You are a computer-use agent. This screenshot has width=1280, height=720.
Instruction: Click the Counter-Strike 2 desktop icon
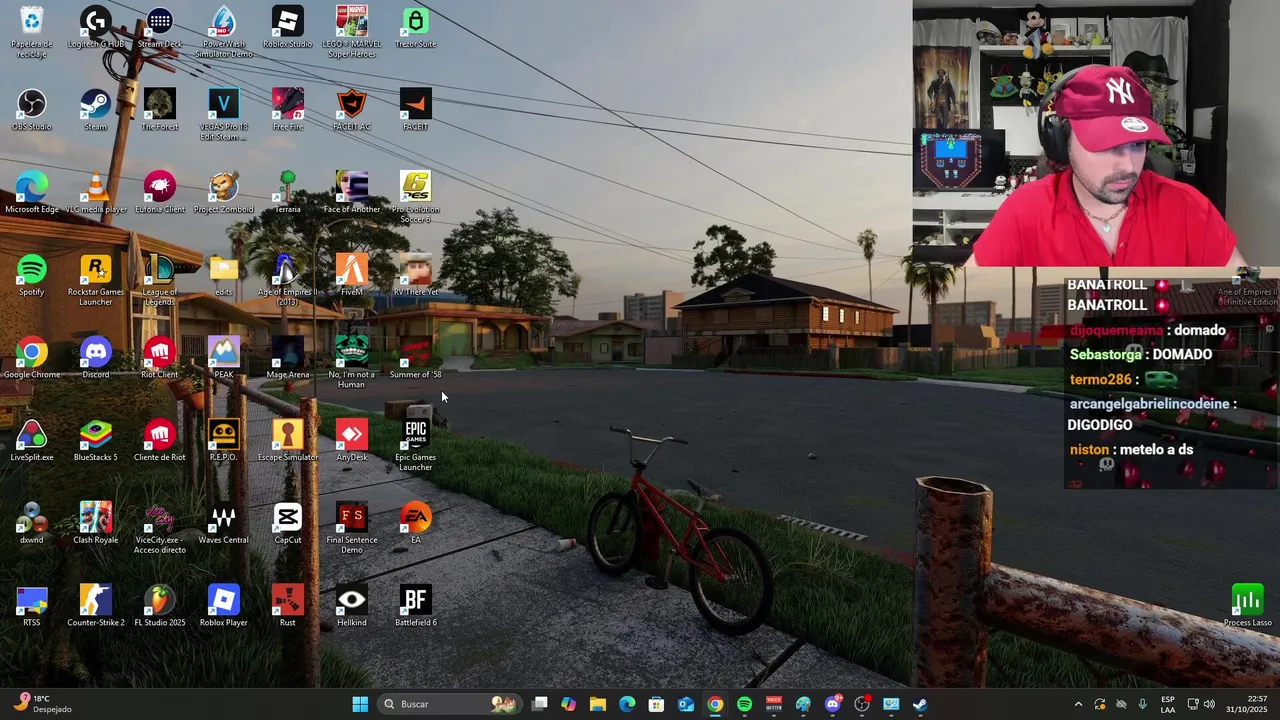96,607
